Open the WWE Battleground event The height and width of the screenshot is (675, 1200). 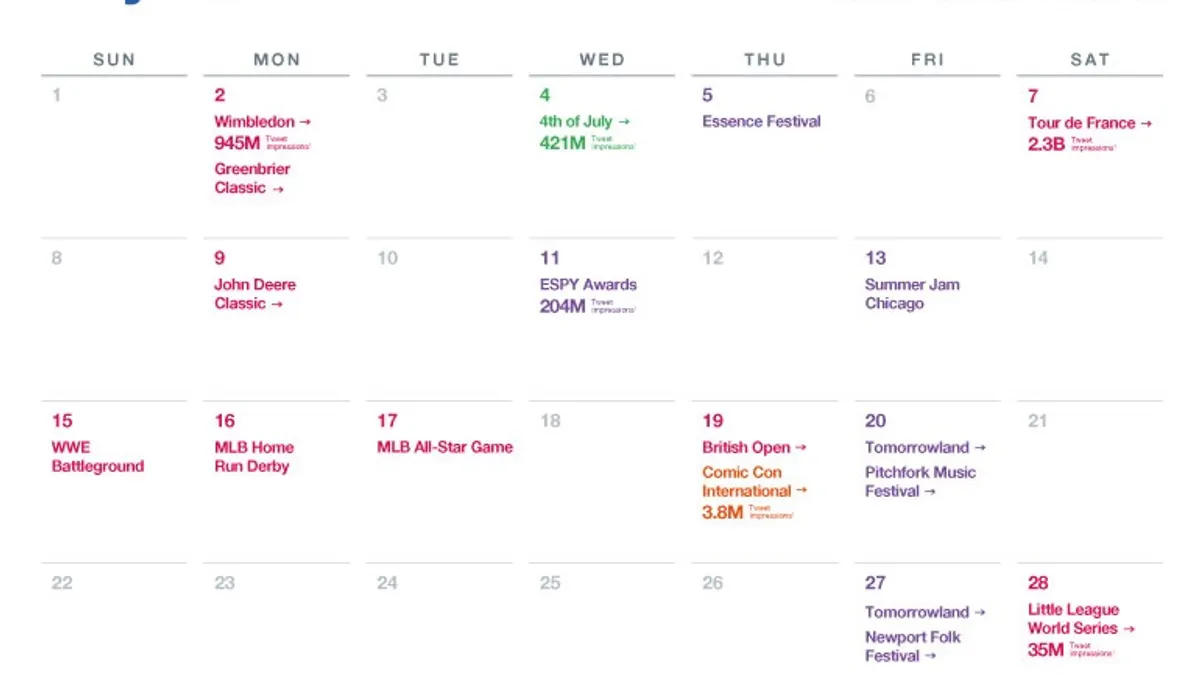coord(98,457)
